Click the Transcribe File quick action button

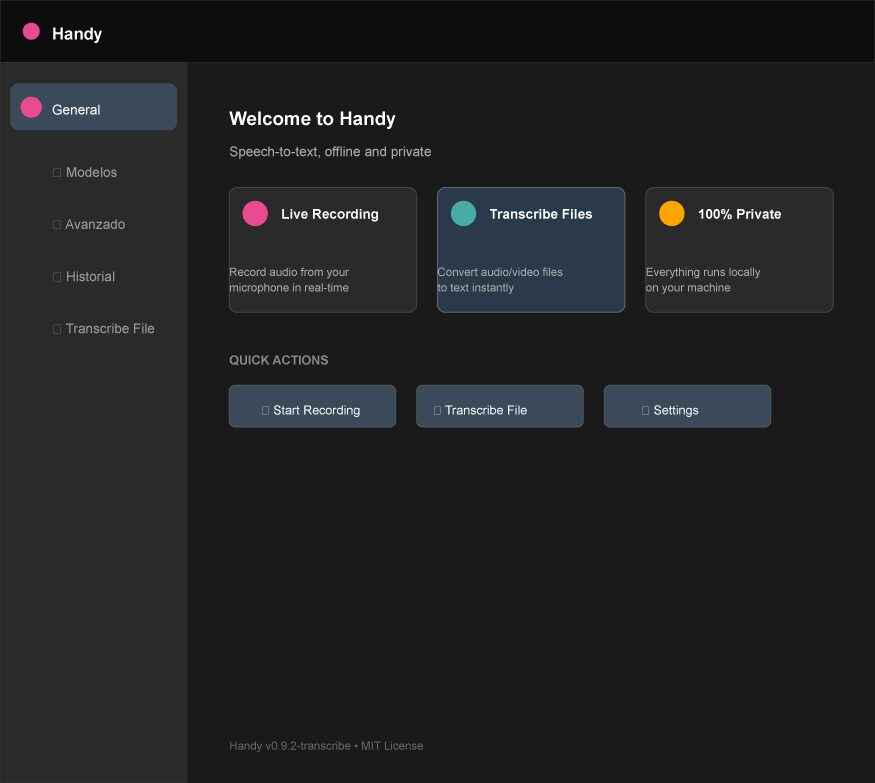[500, 406]
